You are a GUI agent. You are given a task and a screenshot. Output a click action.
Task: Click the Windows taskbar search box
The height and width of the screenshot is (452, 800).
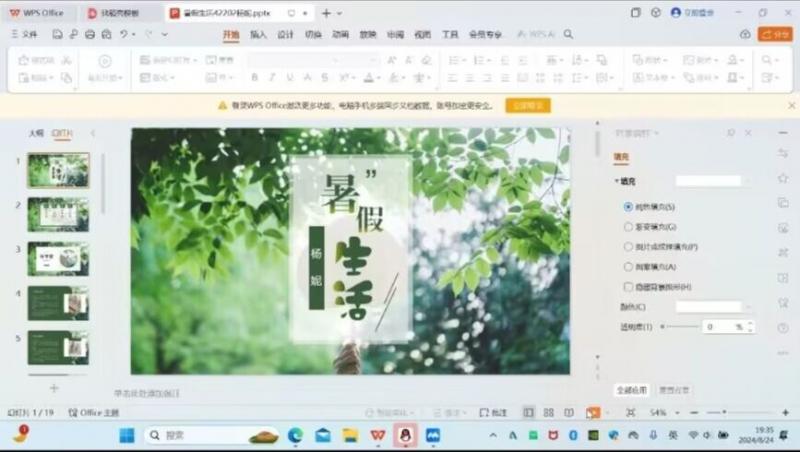pos(212,435)
